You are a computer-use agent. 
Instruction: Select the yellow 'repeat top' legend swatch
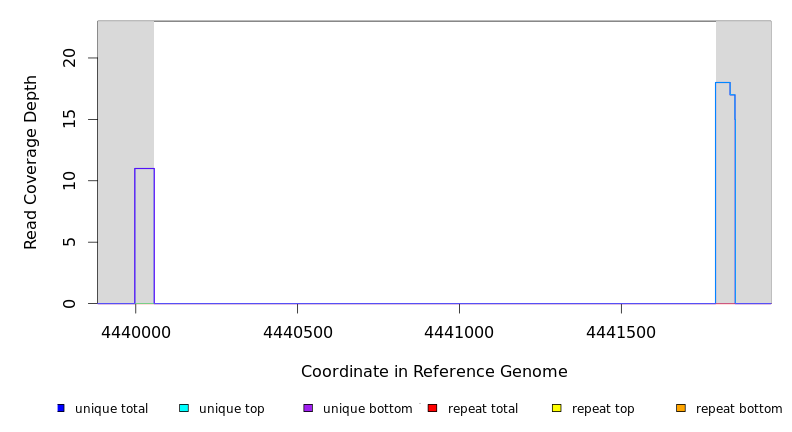557,408
